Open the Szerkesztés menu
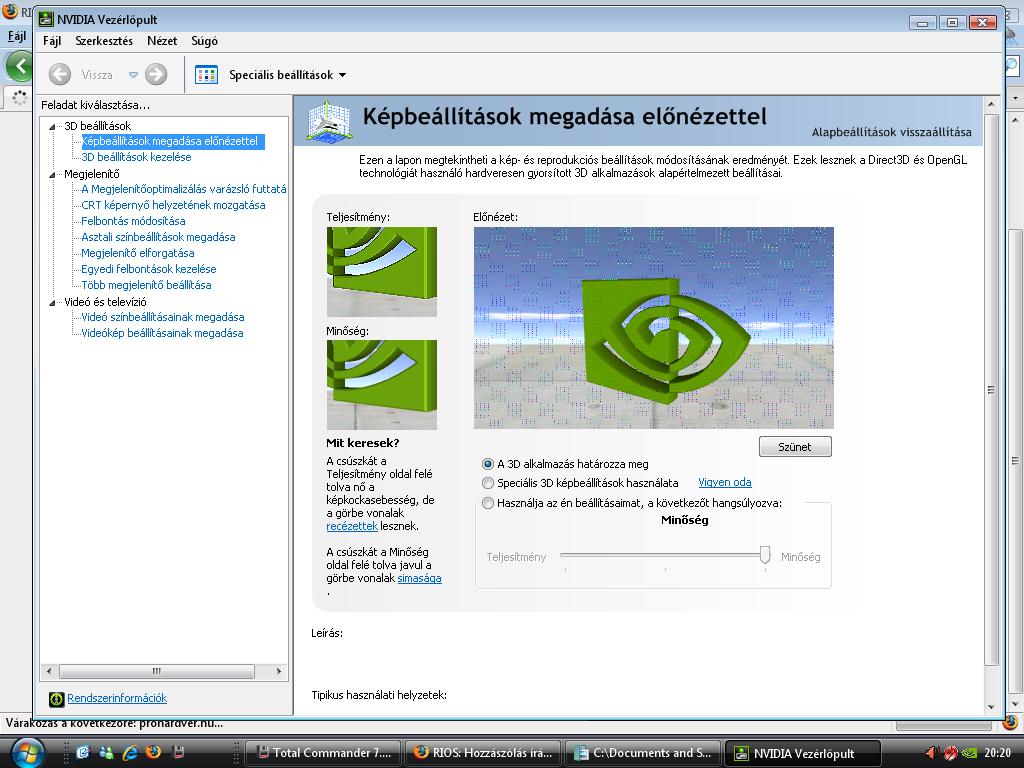Viewport: 1024px width, 768px height. 104,41
